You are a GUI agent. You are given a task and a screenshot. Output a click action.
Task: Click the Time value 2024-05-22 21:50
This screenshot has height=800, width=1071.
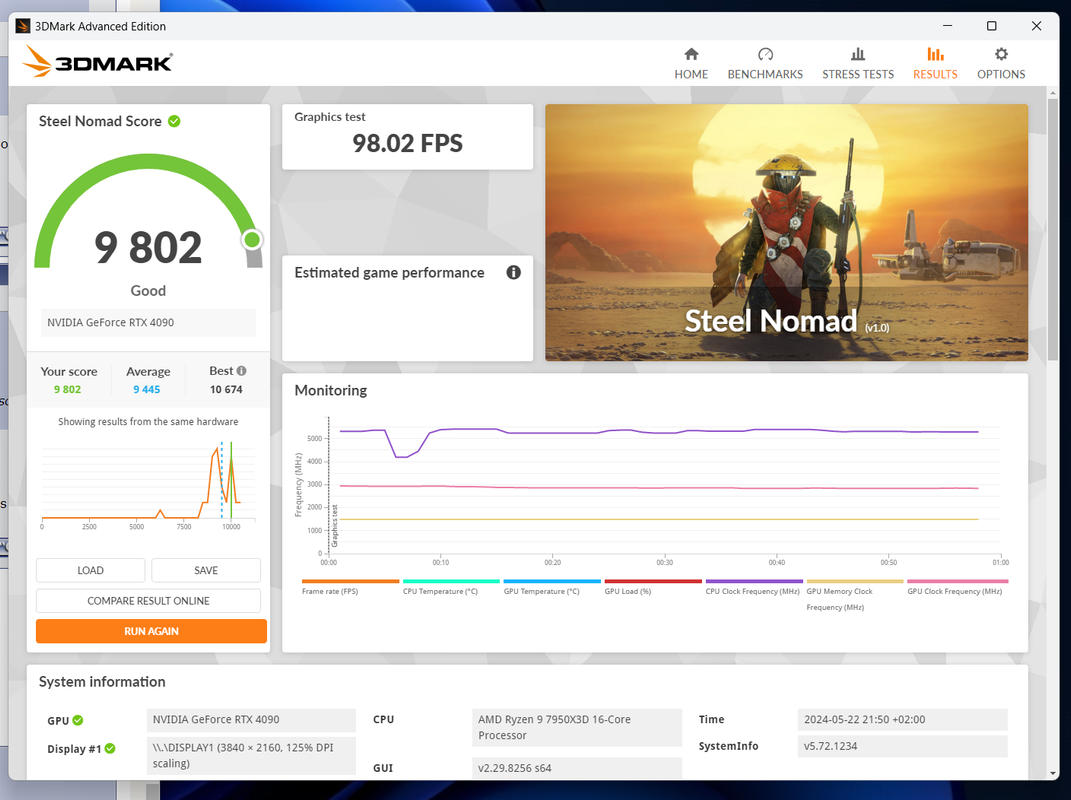[x=902, y=720]
